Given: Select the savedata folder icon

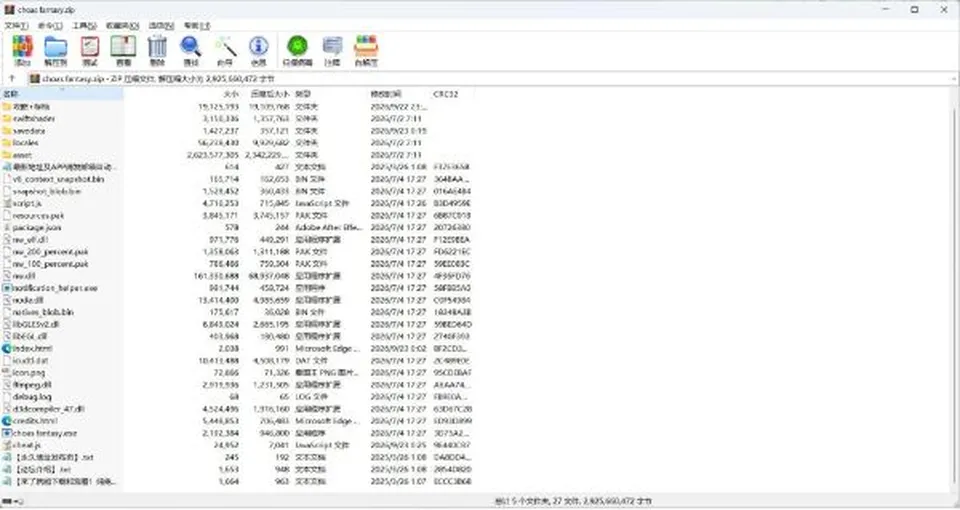Looking at the screenshot, I should [7, 130].
